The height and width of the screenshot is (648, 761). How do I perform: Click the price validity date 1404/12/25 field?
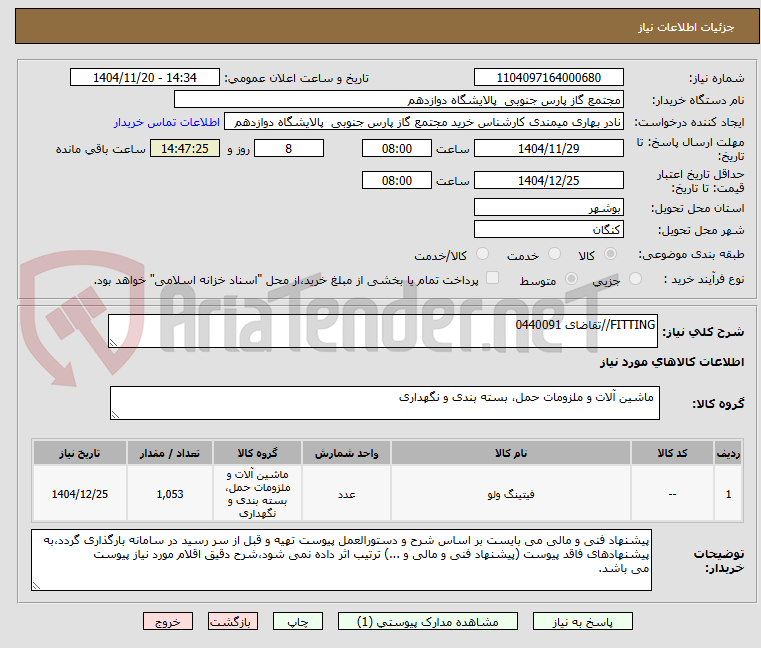(x=548, y=181)
